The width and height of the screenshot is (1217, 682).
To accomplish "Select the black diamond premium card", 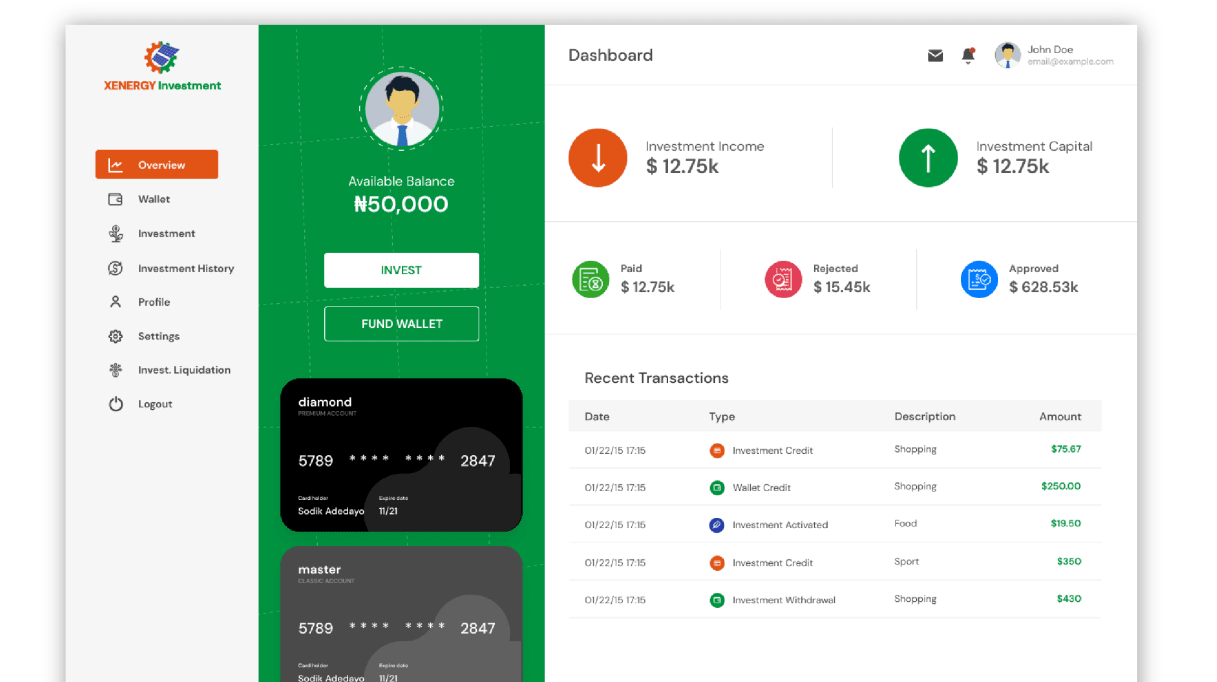I will 401,455.
